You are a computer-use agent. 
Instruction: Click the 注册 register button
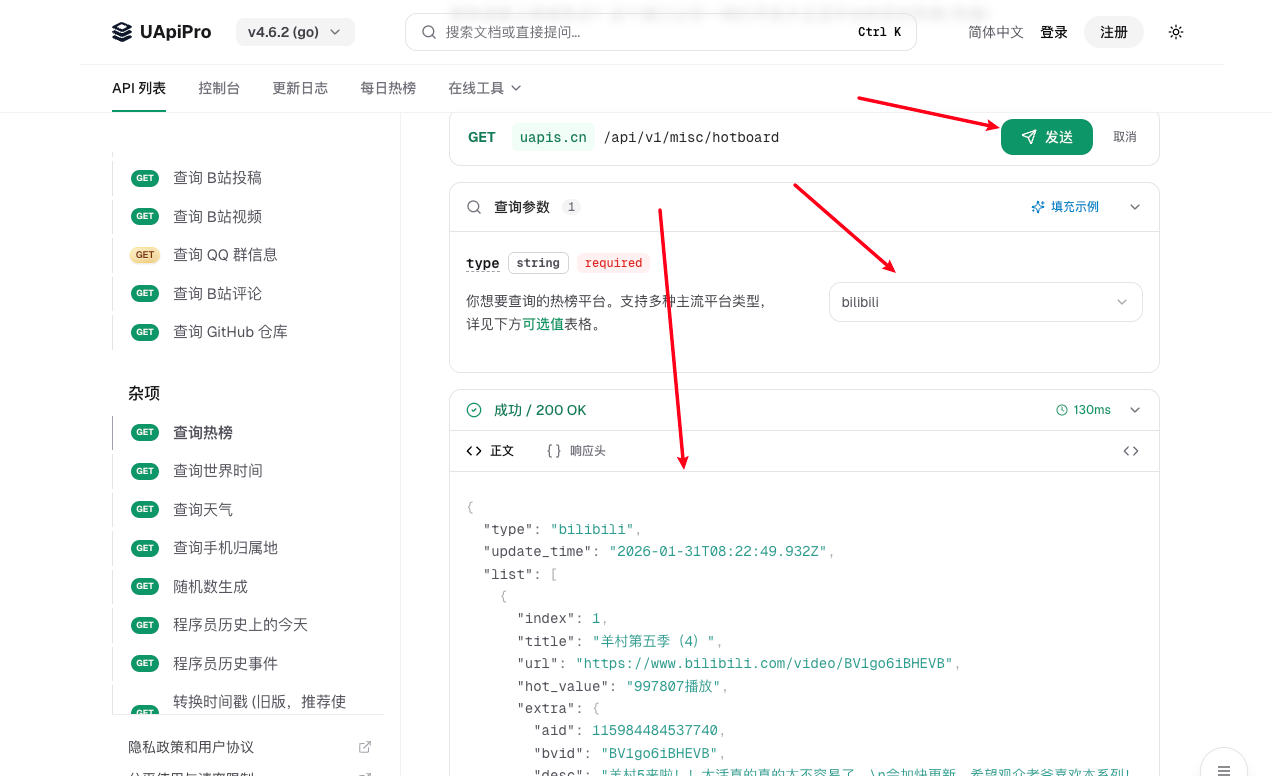pos(1114,32)
